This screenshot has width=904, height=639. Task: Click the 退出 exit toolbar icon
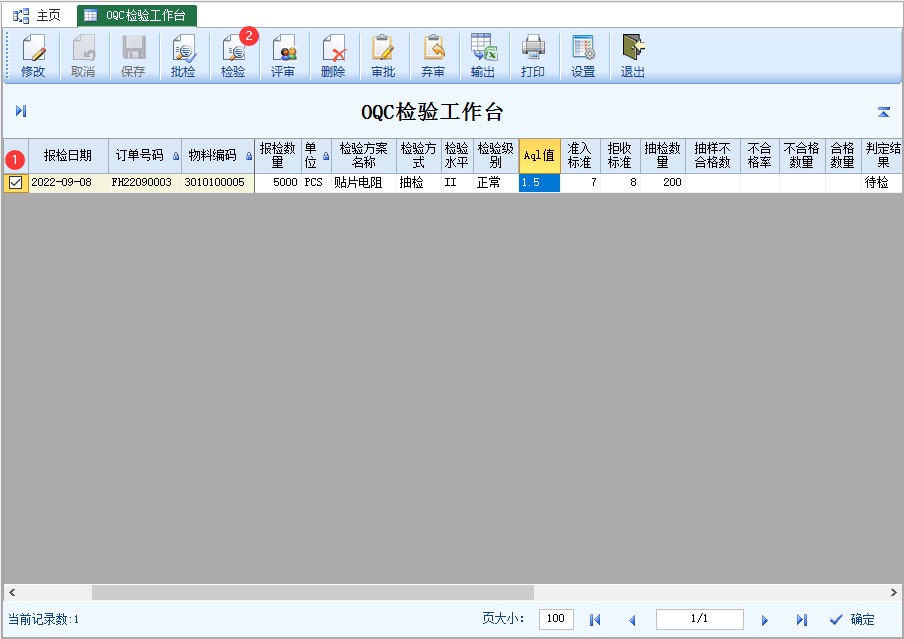632,56
